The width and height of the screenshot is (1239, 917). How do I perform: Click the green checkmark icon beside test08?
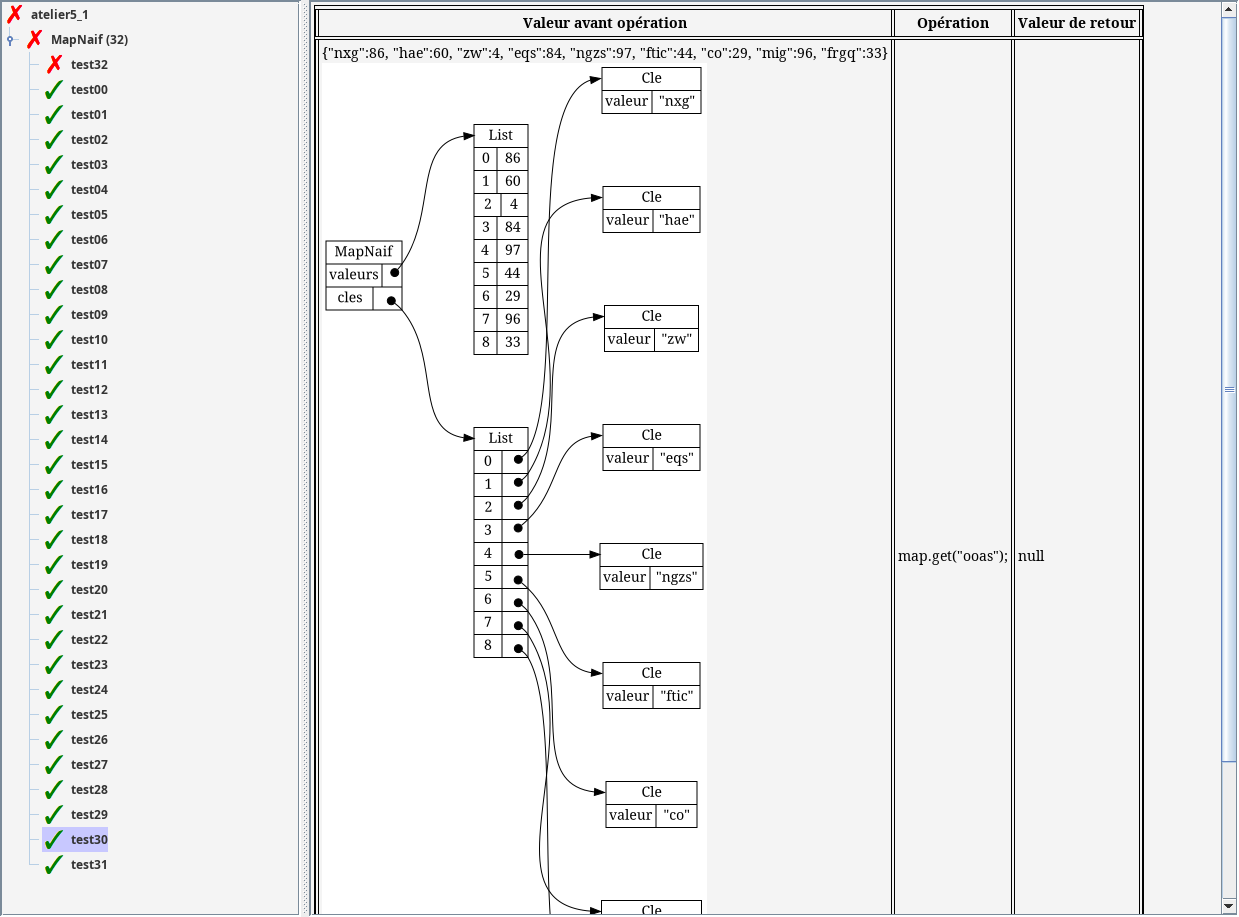[x=54, y=290]
